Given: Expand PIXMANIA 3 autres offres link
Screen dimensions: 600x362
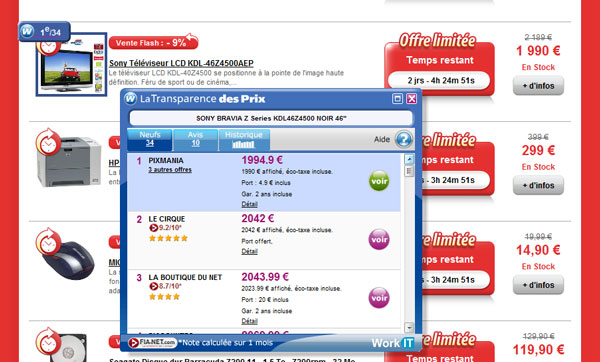Looking at the screenshot, I should (x=170, y=170).
